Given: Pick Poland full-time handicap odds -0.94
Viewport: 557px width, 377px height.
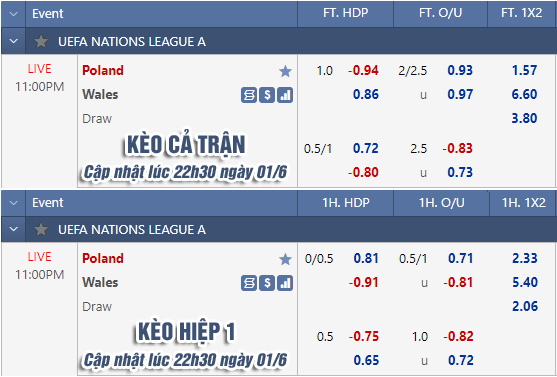Looking at the screenshot, I should pyautogui.click(x=363, y=70).
